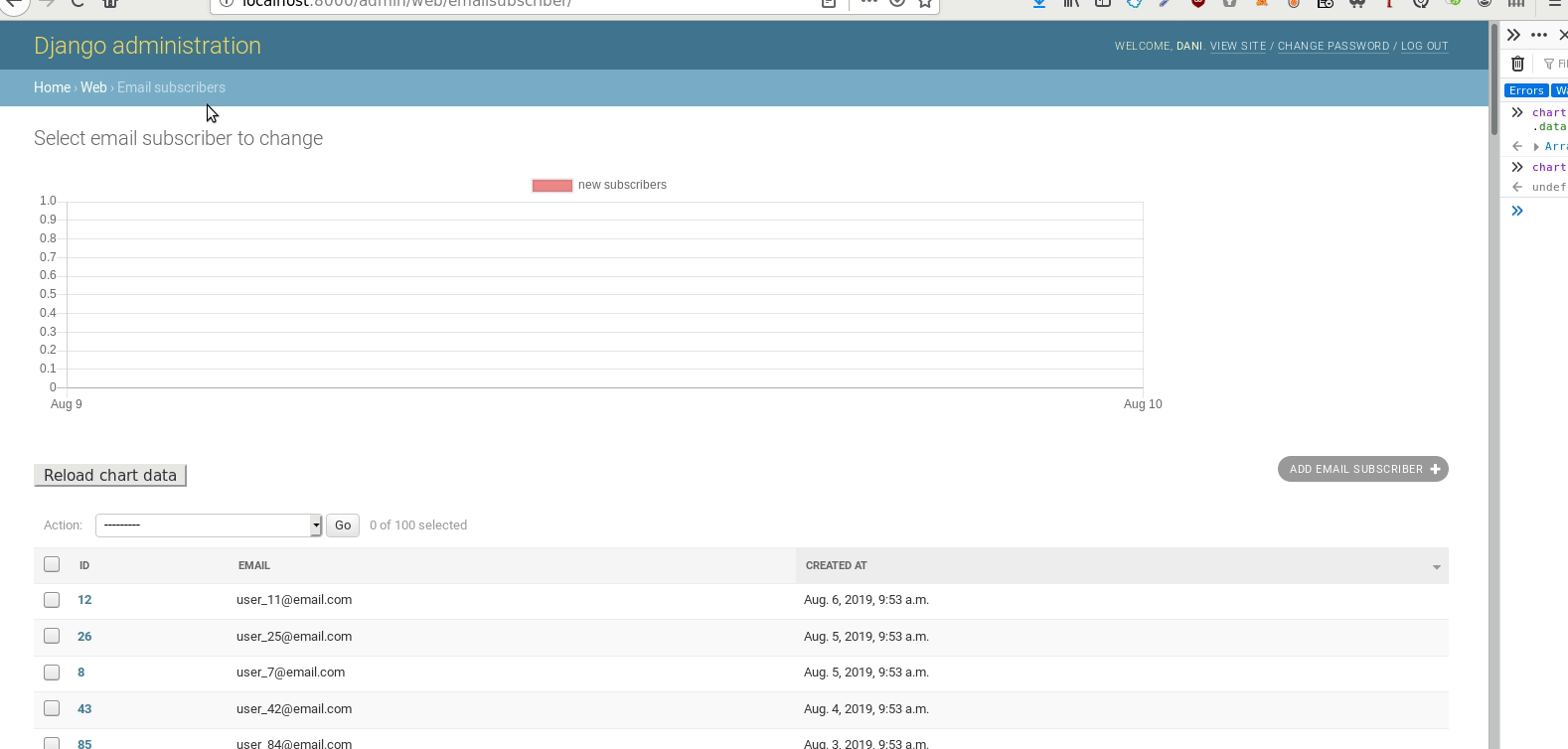Open the Action dropdown
1568x749 pixels.
coord(209,525)
